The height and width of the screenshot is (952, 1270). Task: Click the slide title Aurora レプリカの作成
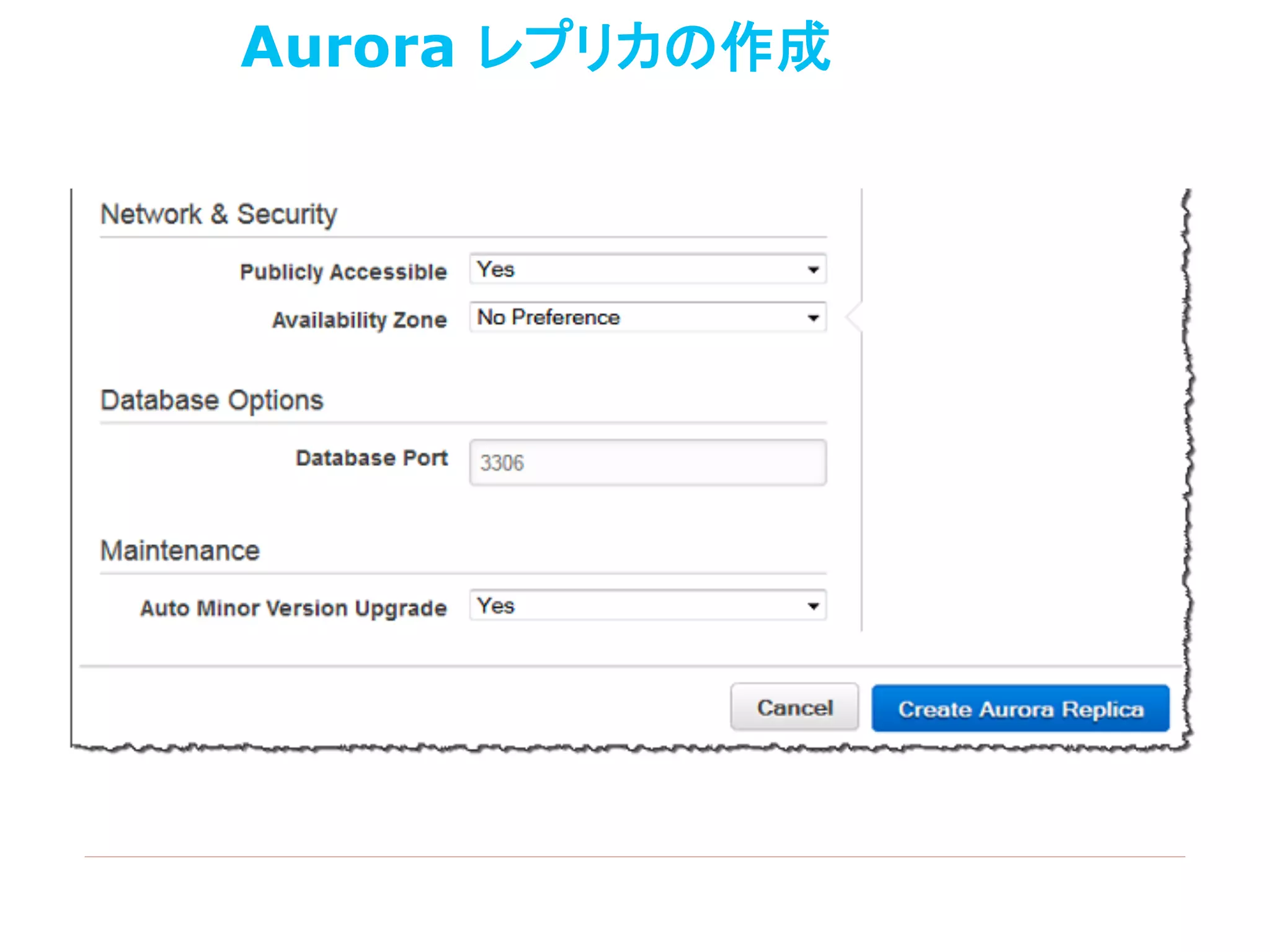535,47
